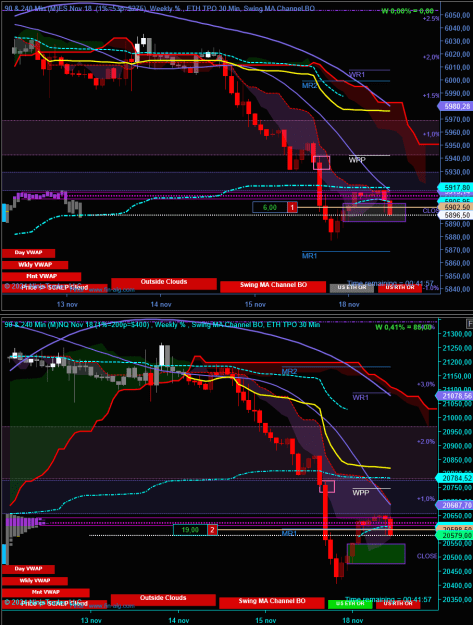Click the WR1 level label on ES chart
Image resolution: width=473 pixels, height=625 pixels.
click(x=357, y=75)
